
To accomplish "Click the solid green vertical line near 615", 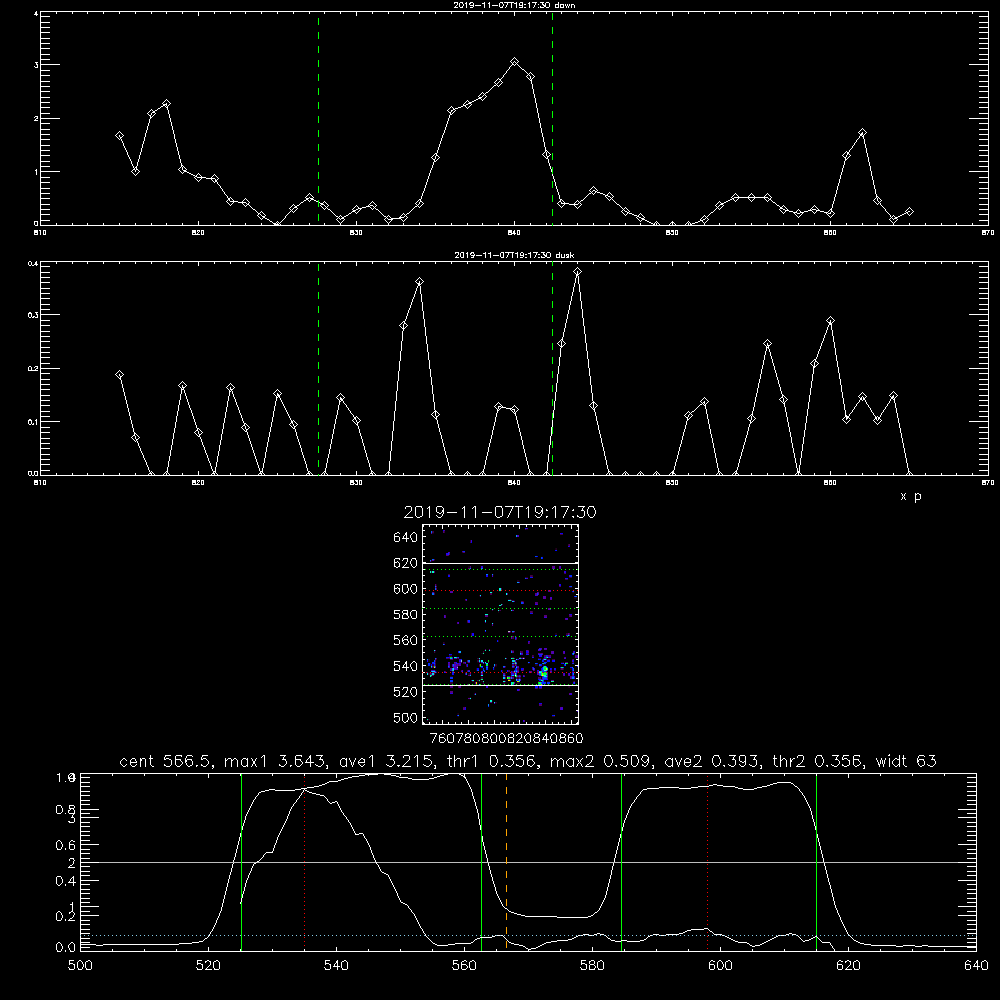I will [816, 862].
